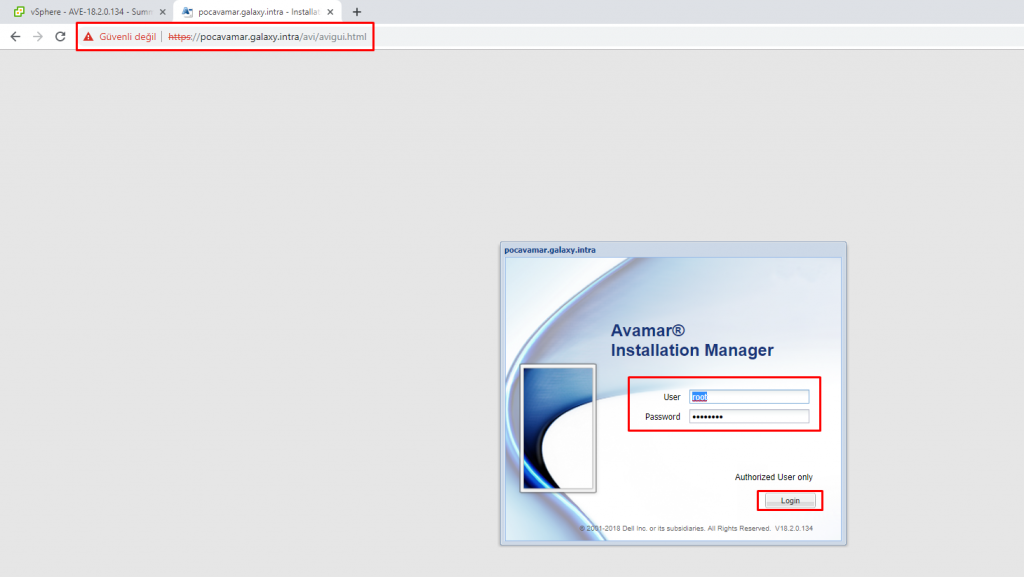
Task: Open a new browser tab
Action: click(x=357, y=12)
